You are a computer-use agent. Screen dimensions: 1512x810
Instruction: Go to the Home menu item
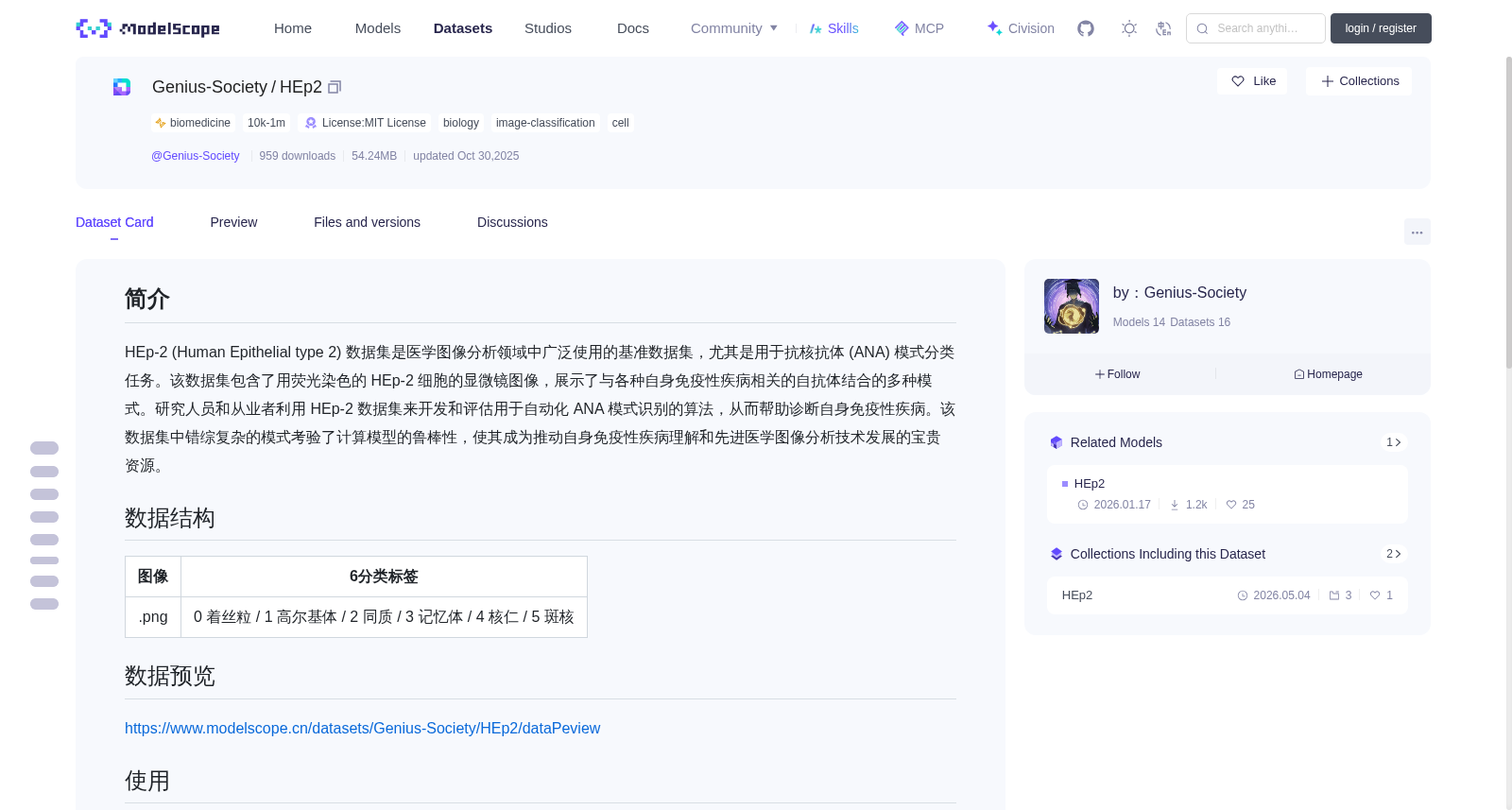[x=293, y=28]
